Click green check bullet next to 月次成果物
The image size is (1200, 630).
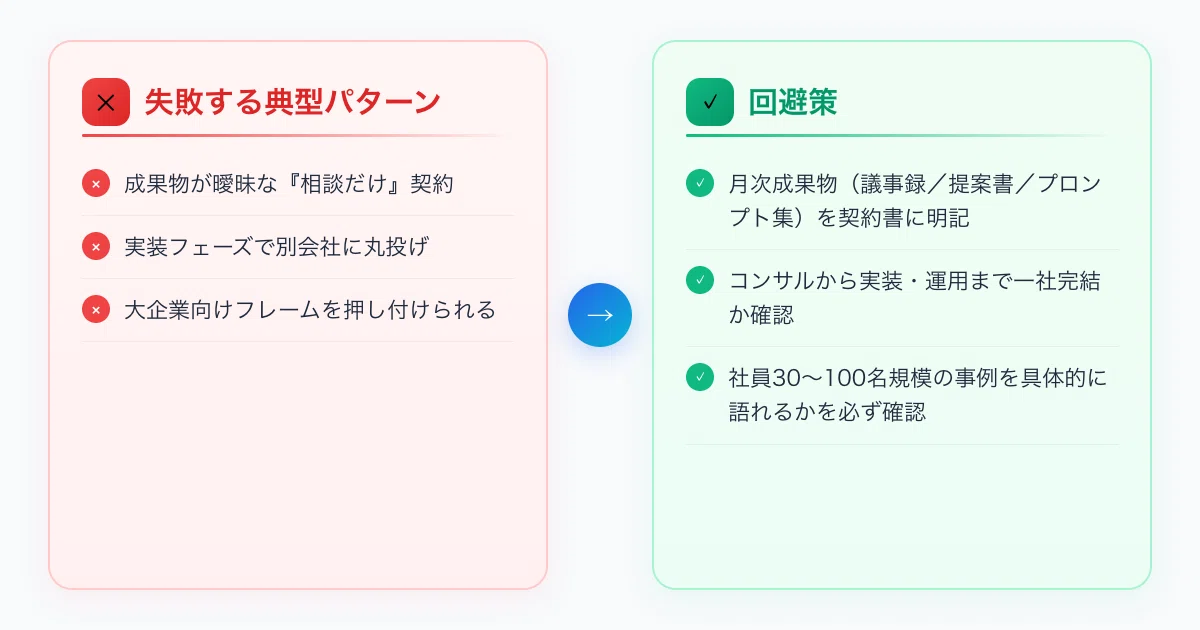[700, 184]
